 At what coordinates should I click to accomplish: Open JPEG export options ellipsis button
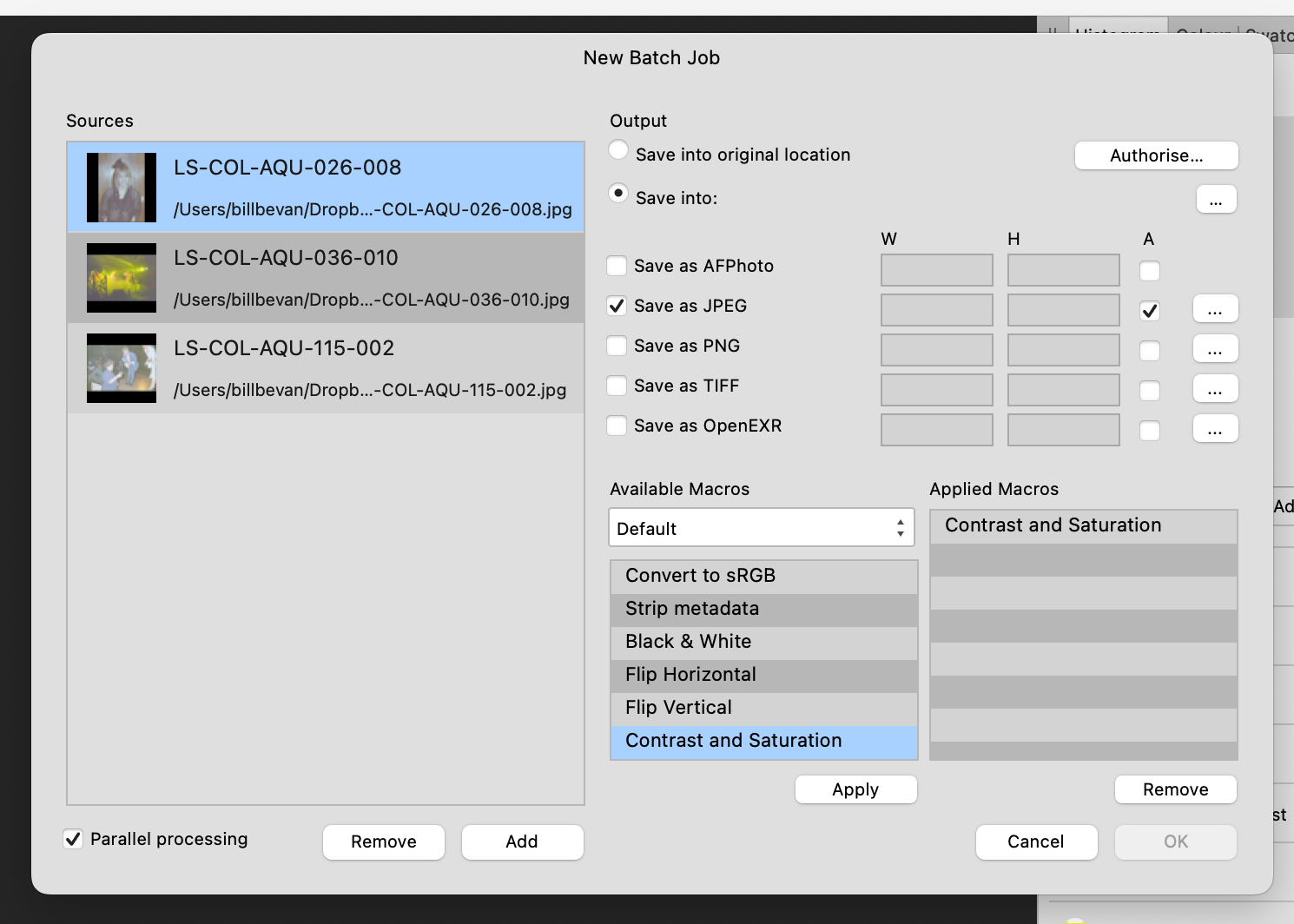(1215, 309)
